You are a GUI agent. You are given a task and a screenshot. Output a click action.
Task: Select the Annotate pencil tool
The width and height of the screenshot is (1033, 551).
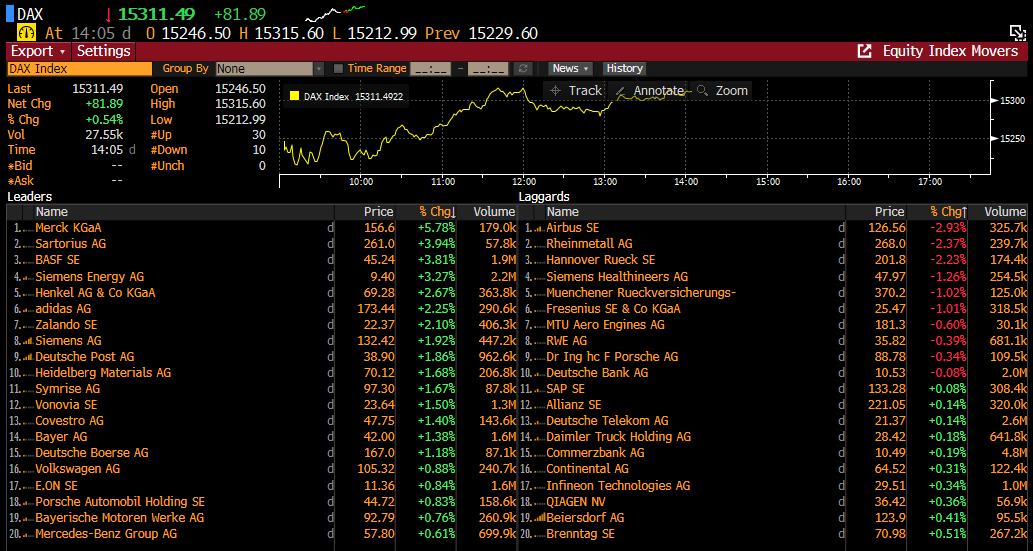point(621,91)
